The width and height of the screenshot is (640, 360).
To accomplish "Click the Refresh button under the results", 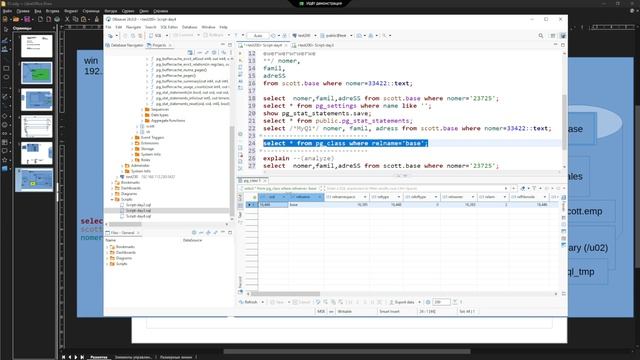I will point(249,302).
